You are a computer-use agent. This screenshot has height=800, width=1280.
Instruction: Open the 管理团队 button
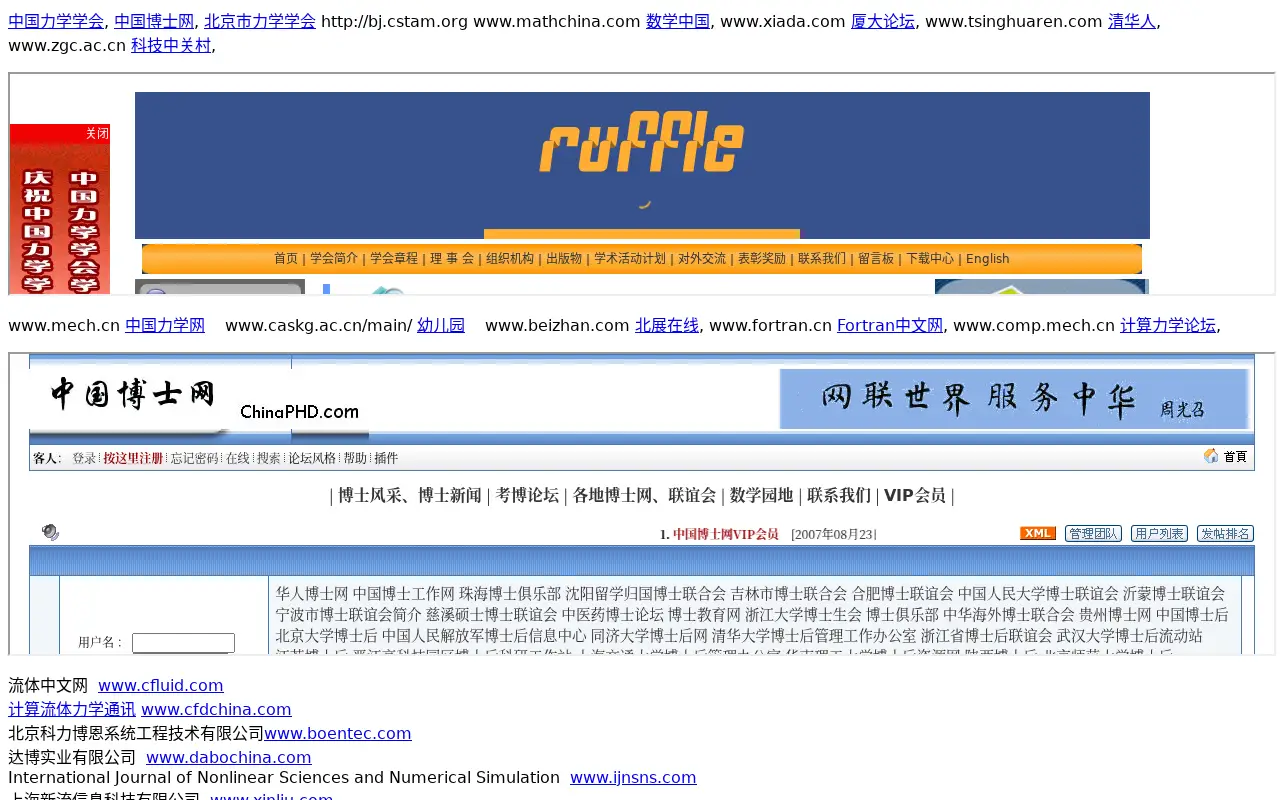coord(1093,534)
